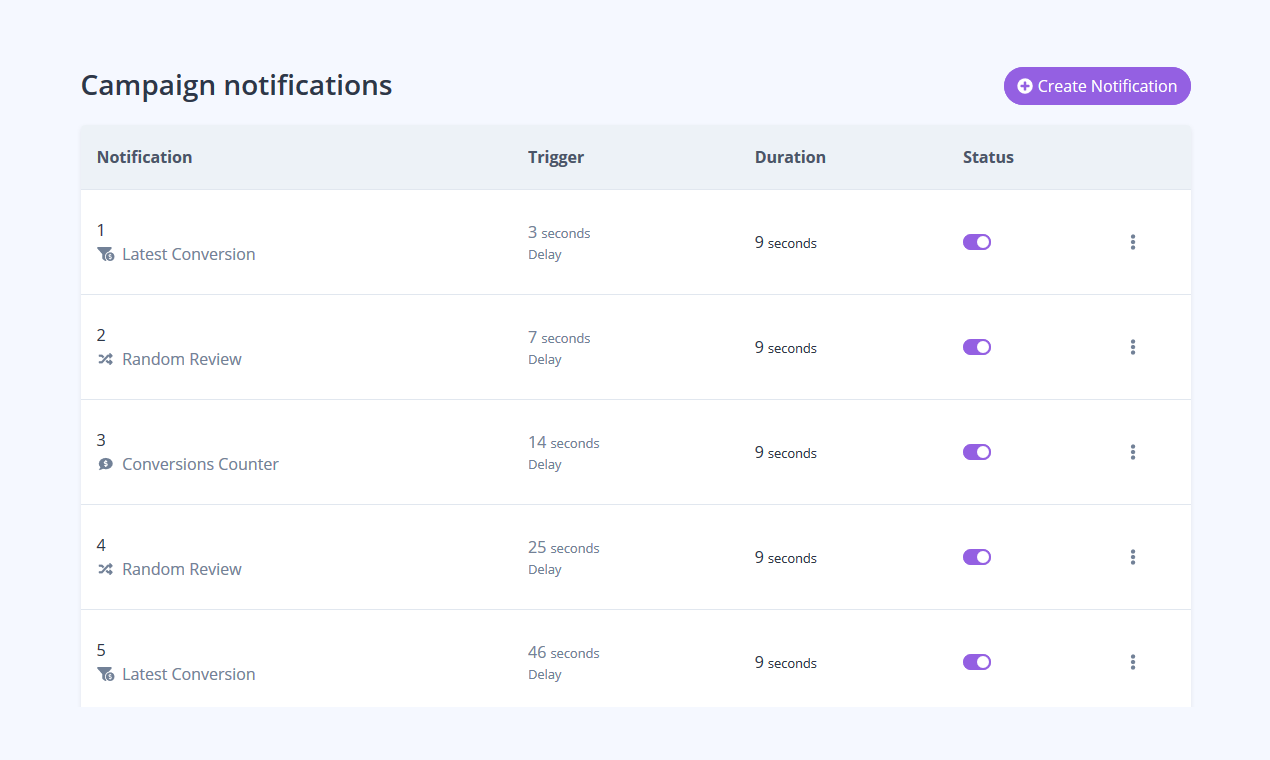Open the actions menu for notification 4
The width and height of the screenshot is (1270, 760).
coord(1133,557)
